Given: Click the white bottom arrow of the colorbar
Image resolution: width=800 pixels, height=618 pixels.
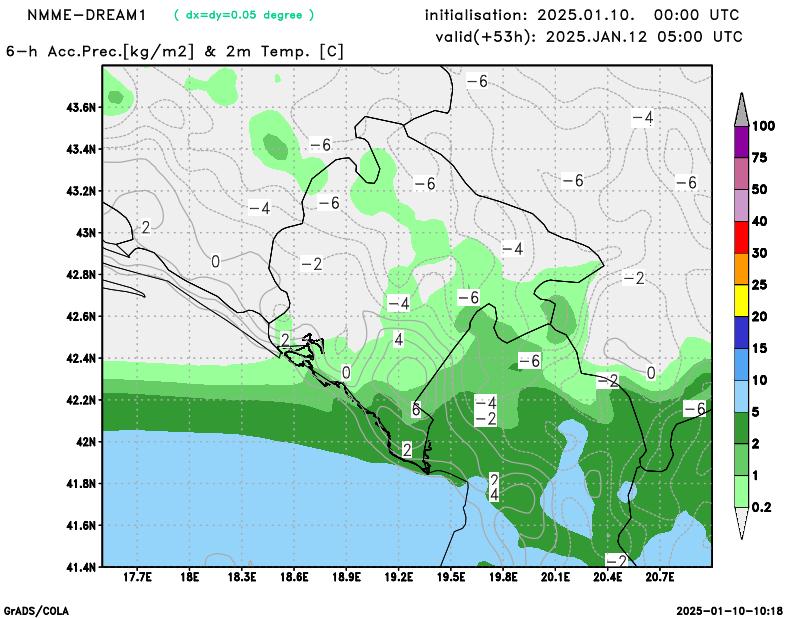Looking at the screenshot, I should click(x=741, y=523).
